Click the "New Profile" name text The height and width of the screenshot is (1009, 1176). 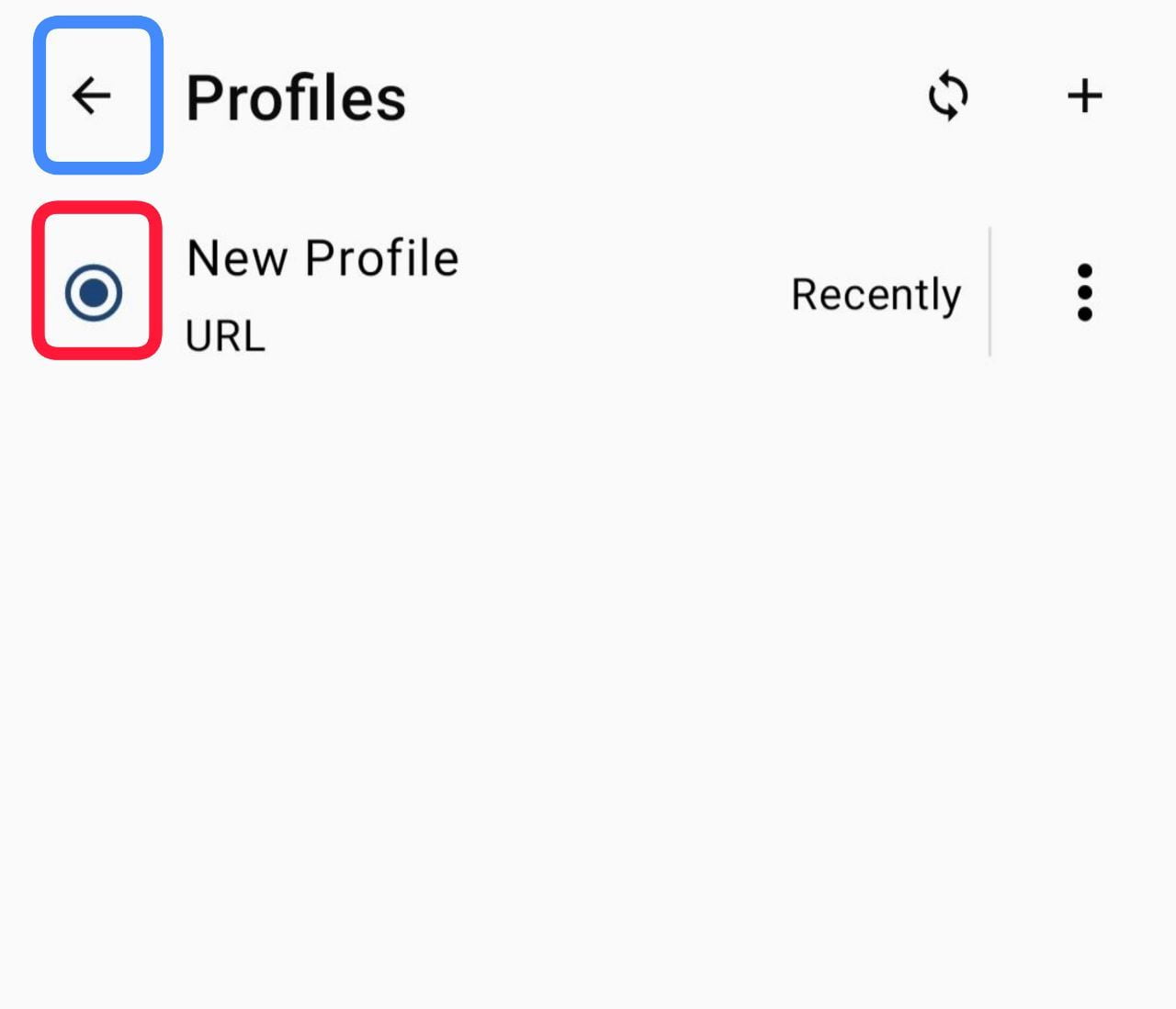point(322,258)
